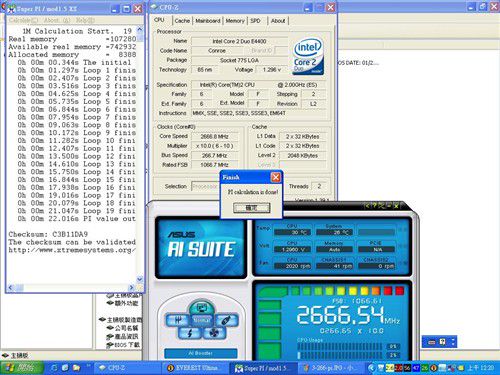Click Super PI scrollbar down arrow
500x375 pixels.
[140, 279]
